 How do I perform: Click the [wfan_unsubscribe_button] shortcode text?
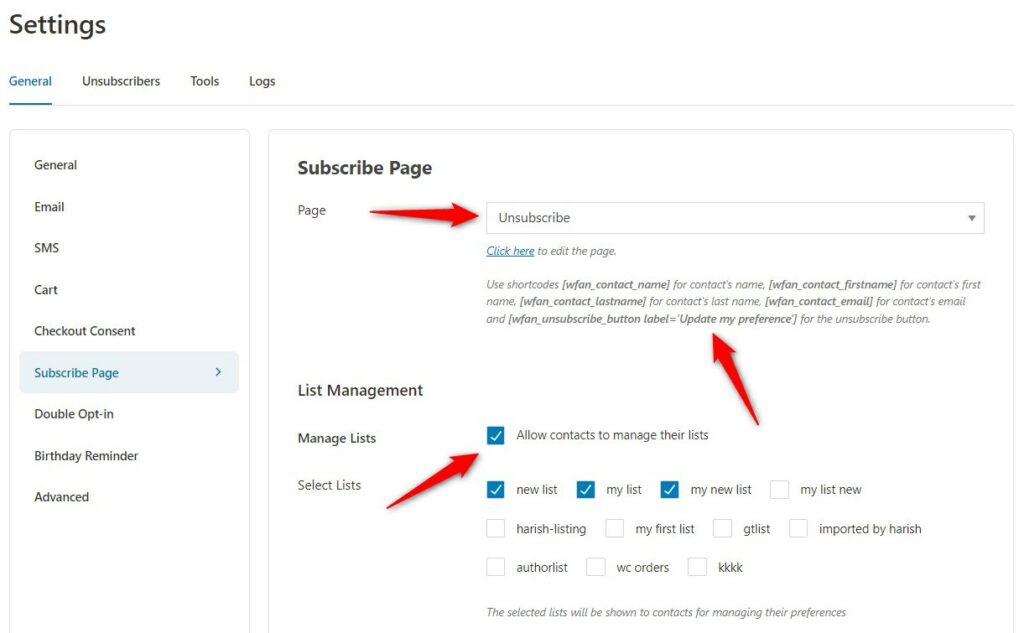pyautogui.click(x=652, y=319)
